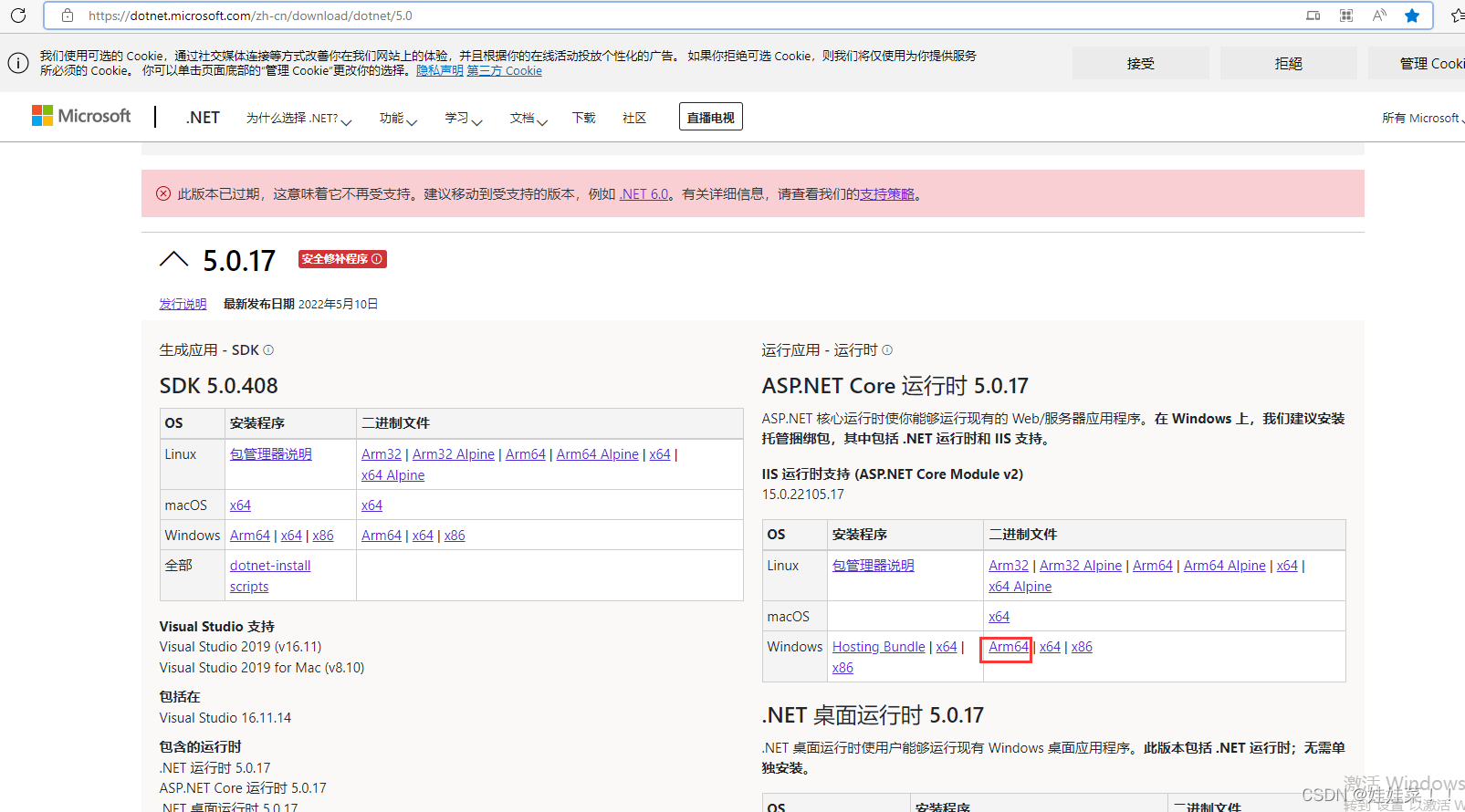Expand the 为什么选择 .NET? dropdown

298,118
